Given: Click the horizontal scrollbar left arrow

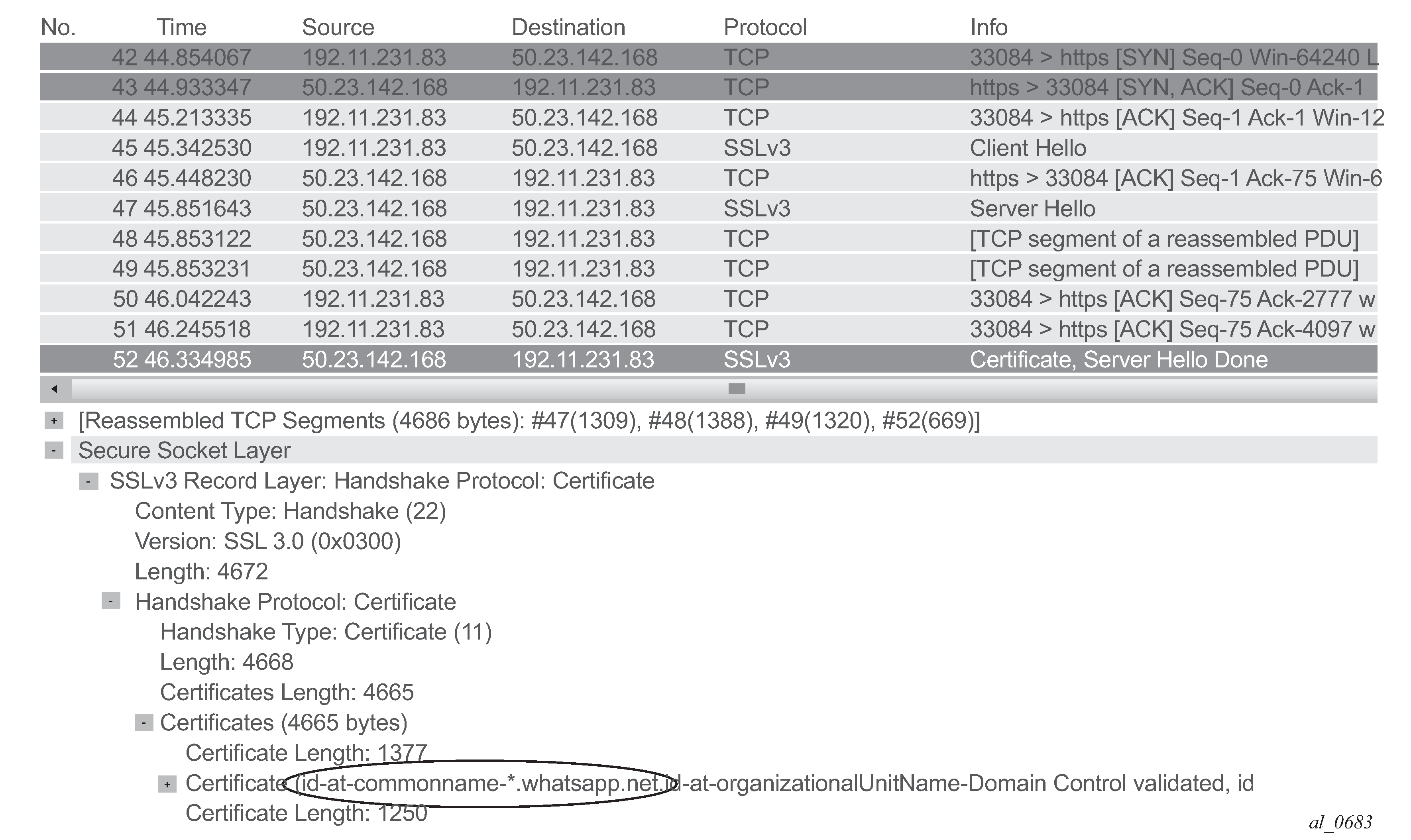Looking at the screenshot, I should pos(54,389).
